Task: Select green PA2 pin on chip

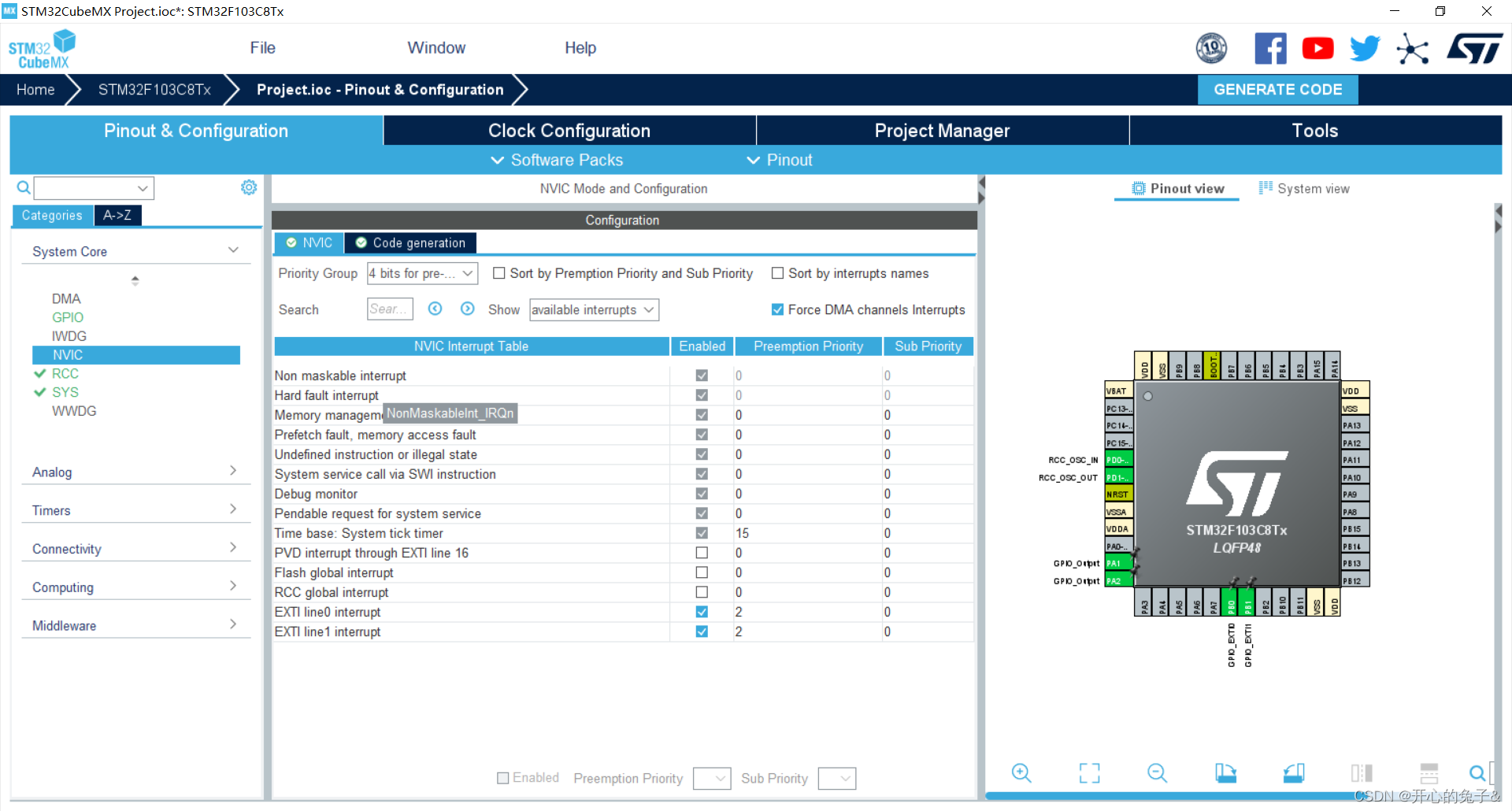Action: click(x=1118, y=581)
